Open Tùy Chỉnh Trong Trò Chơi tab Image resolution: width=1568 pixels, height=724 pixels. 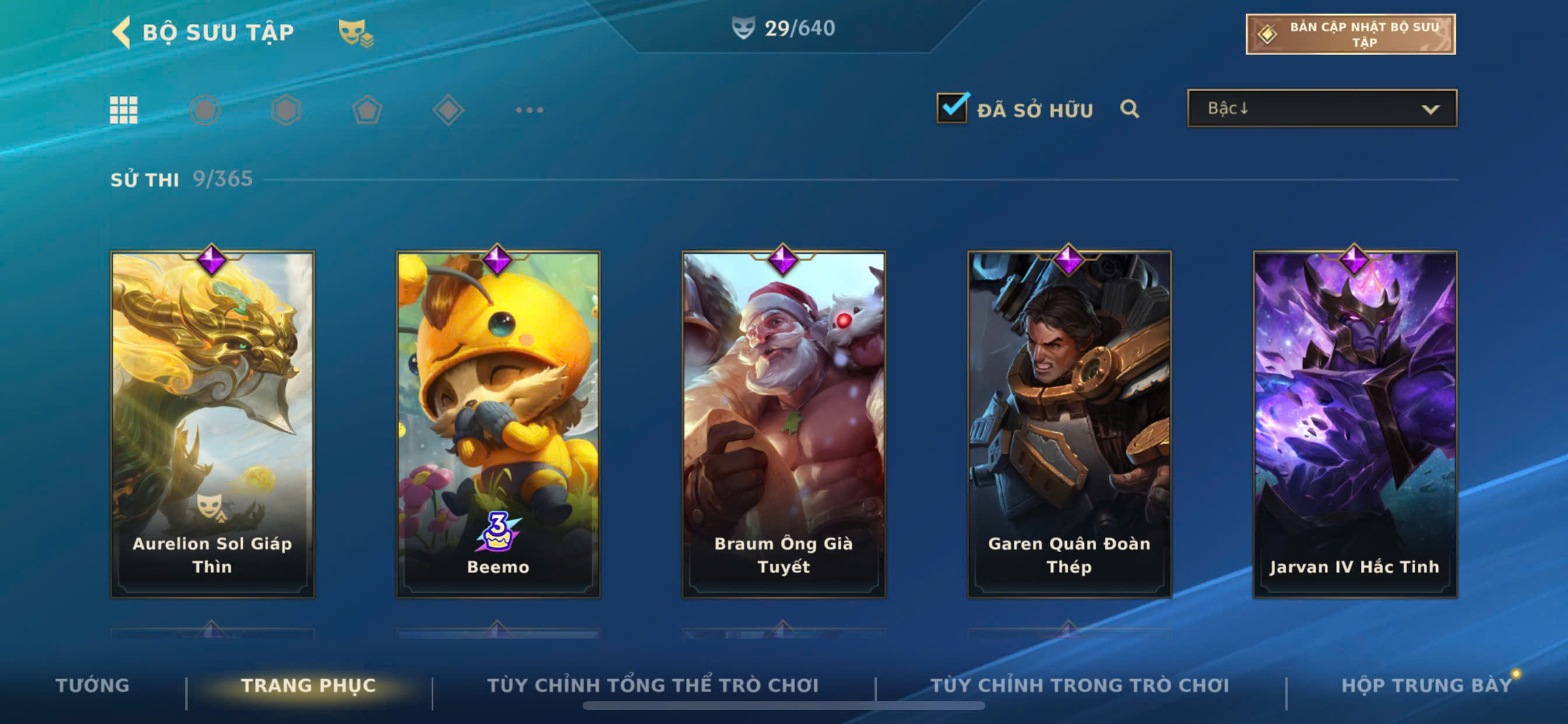[1079, 685]
